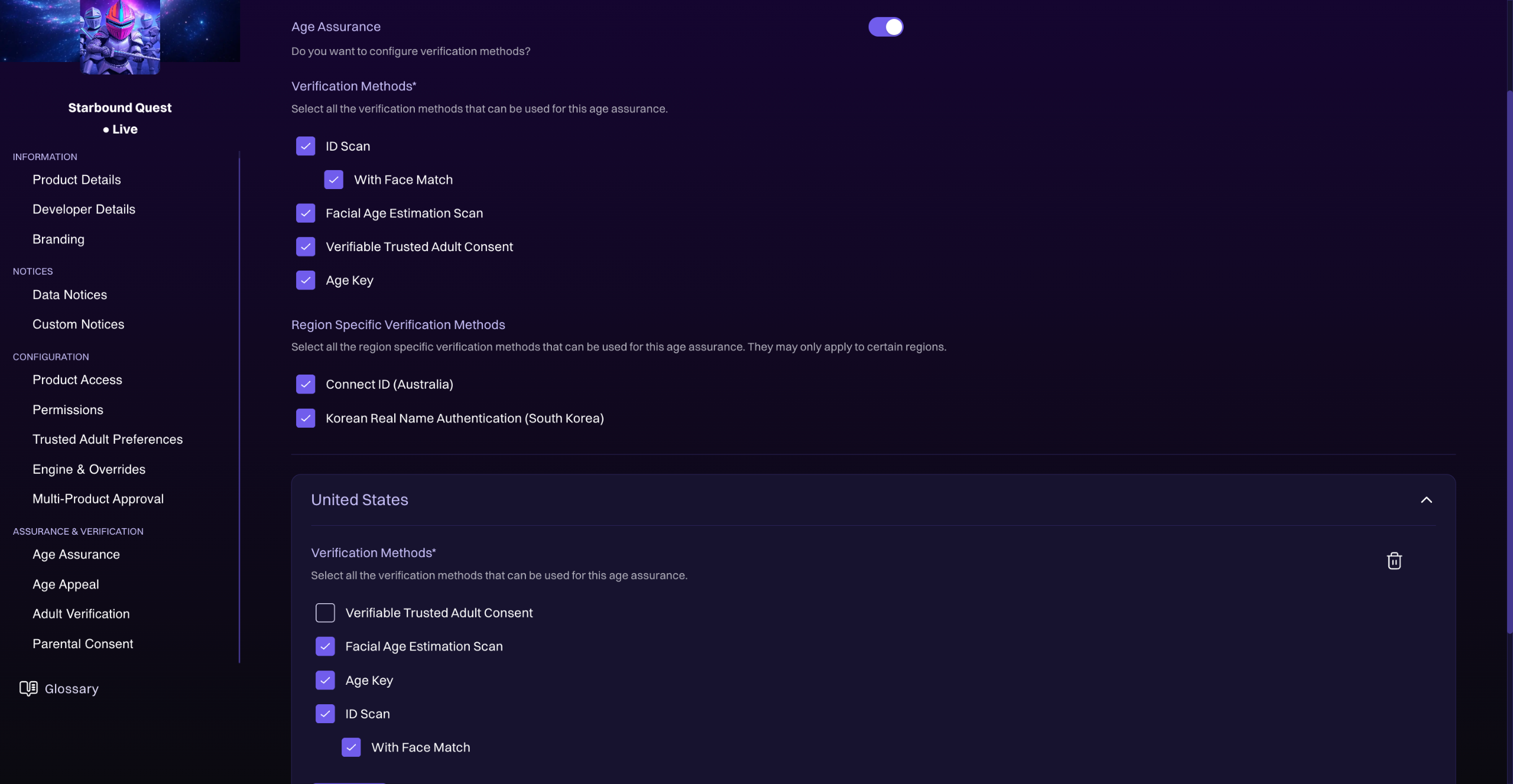Open the Glossary book icon

point(28,688)
